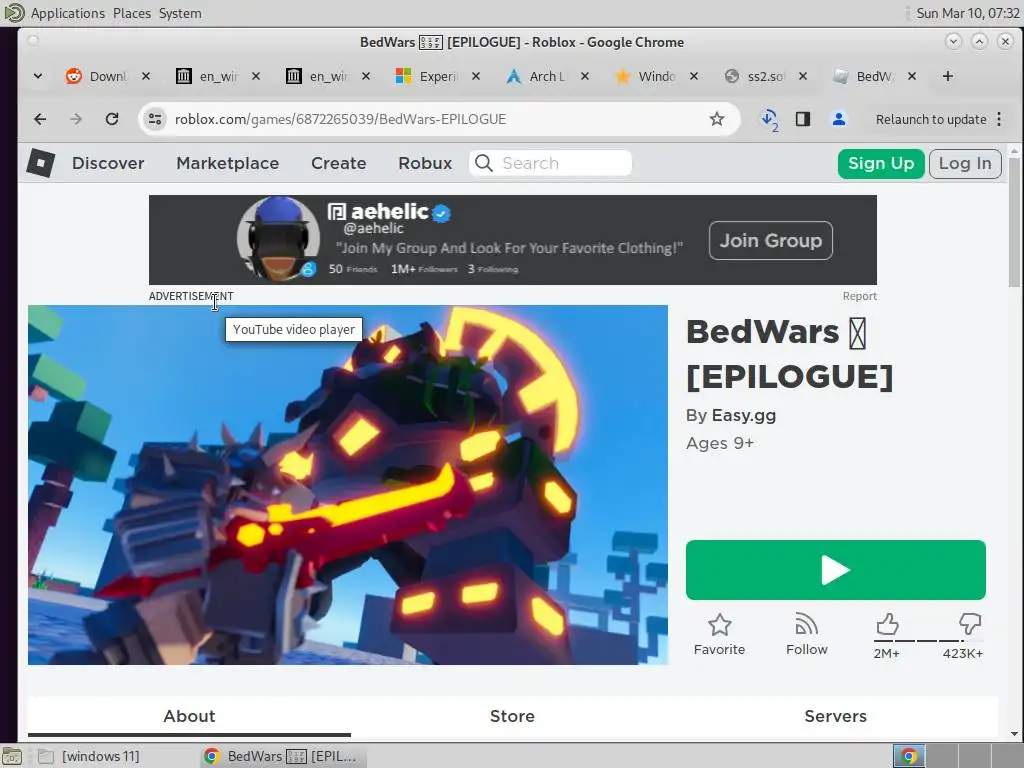The width and height of the screenshot is (1024, 768).
Task: Toggle the Chrome side panel icon
Action: [803, 119]
